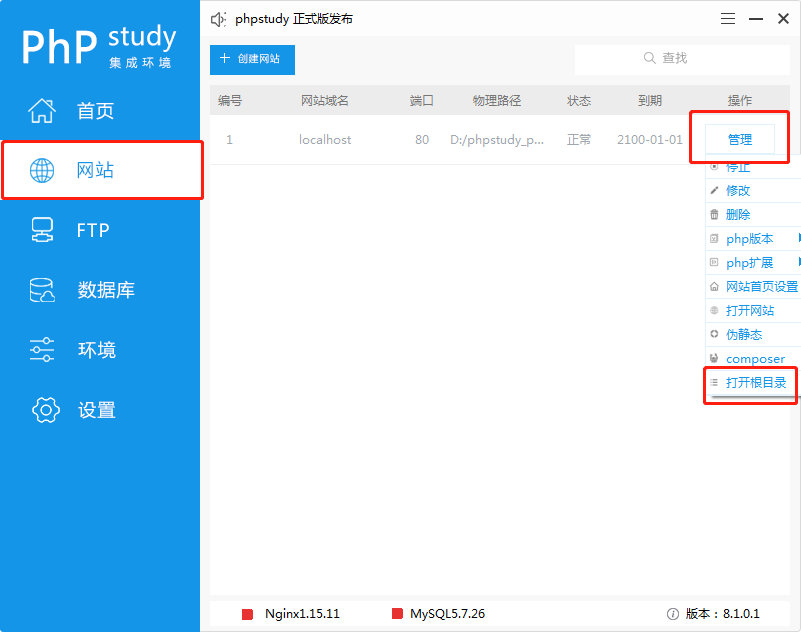Click the Nginx1.15.11 status entry
This screenshot has width=801, height=632.
pos(302,614)
